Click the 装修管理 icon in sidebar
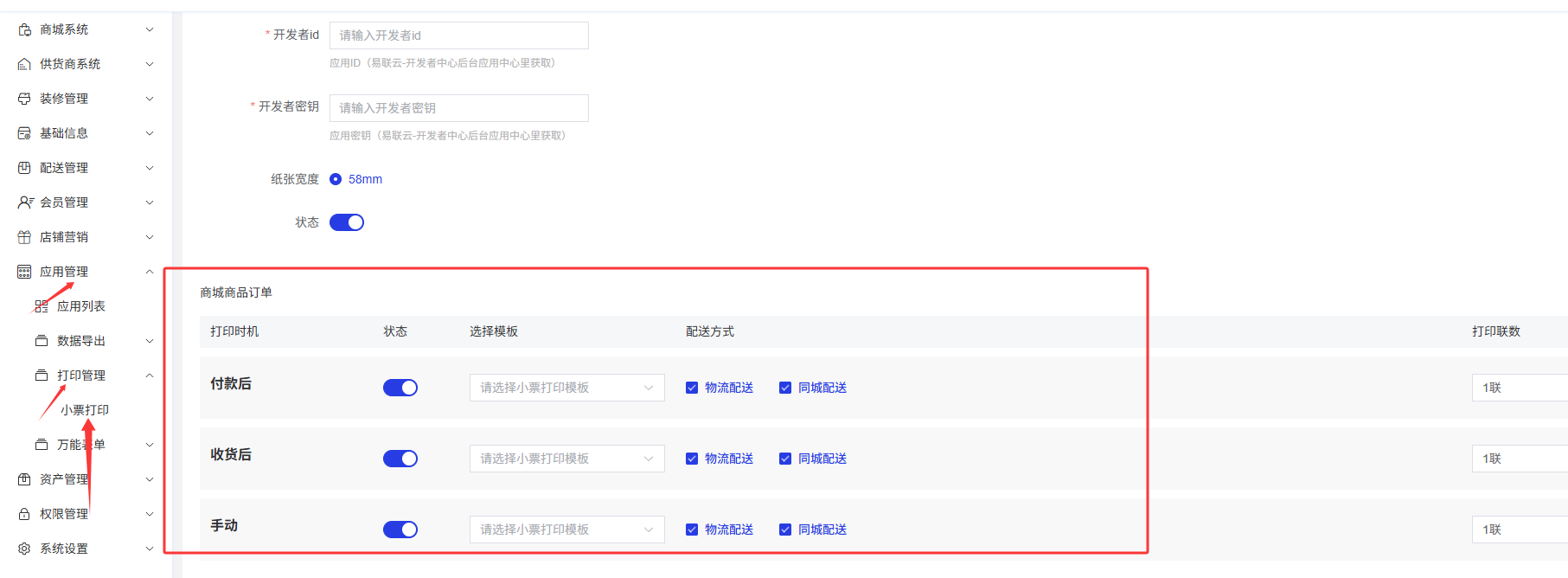1568x578 pixels. click(24, 99)
